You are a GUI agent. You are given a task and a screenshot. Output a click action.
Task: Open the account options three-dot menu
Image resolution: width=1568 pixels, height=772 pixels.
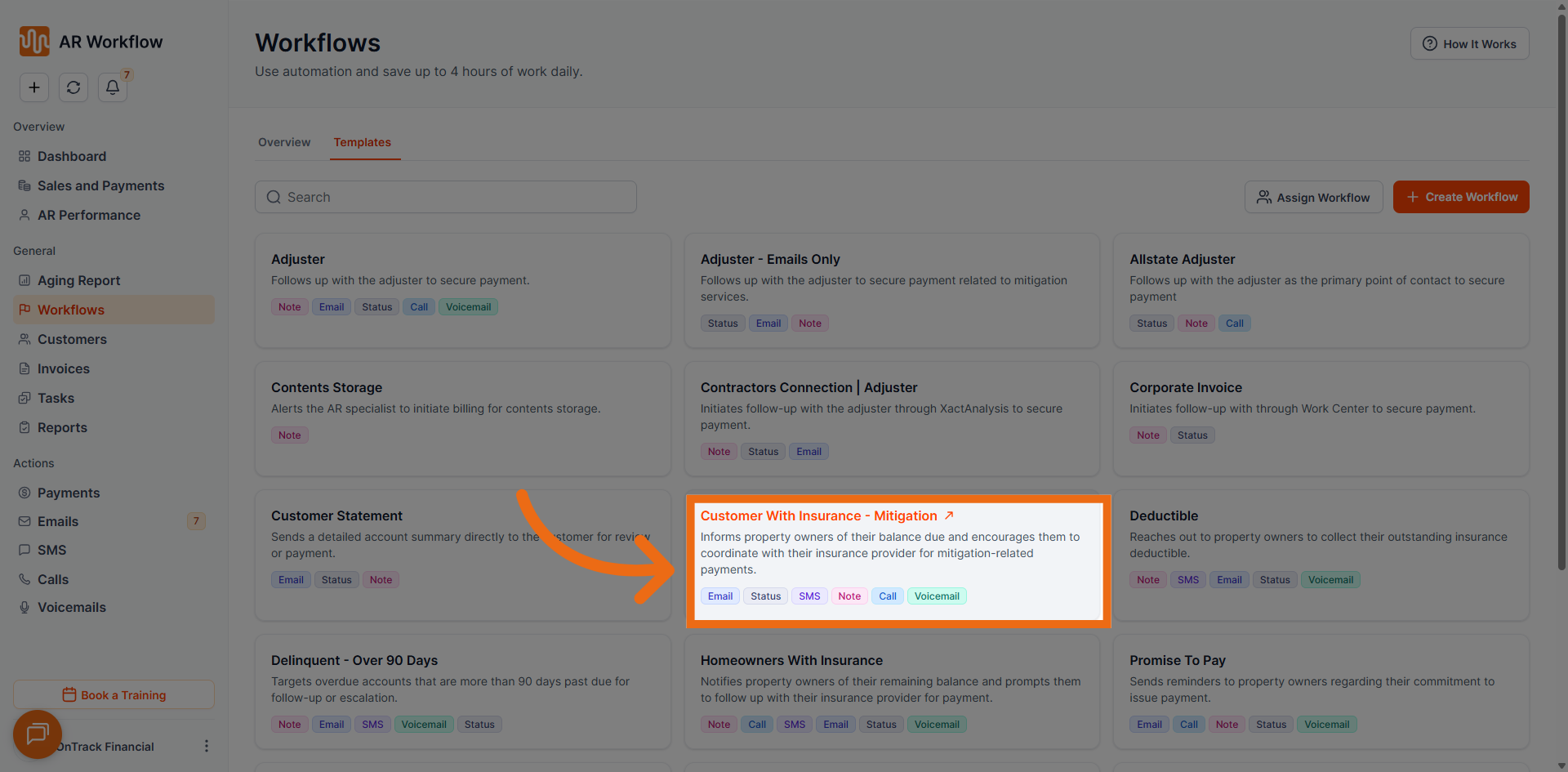pyautogui.click(x=206, y=746)
